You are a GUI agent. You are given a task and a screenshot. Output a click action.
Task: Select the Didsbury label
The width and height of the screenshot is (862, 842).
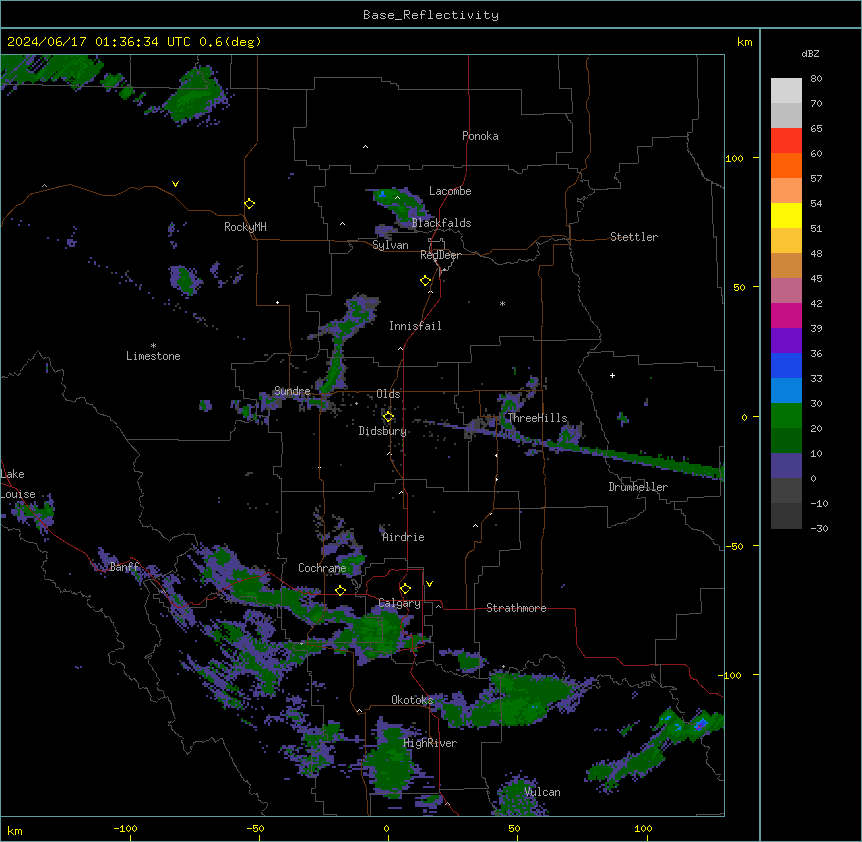tap(383, 431)
